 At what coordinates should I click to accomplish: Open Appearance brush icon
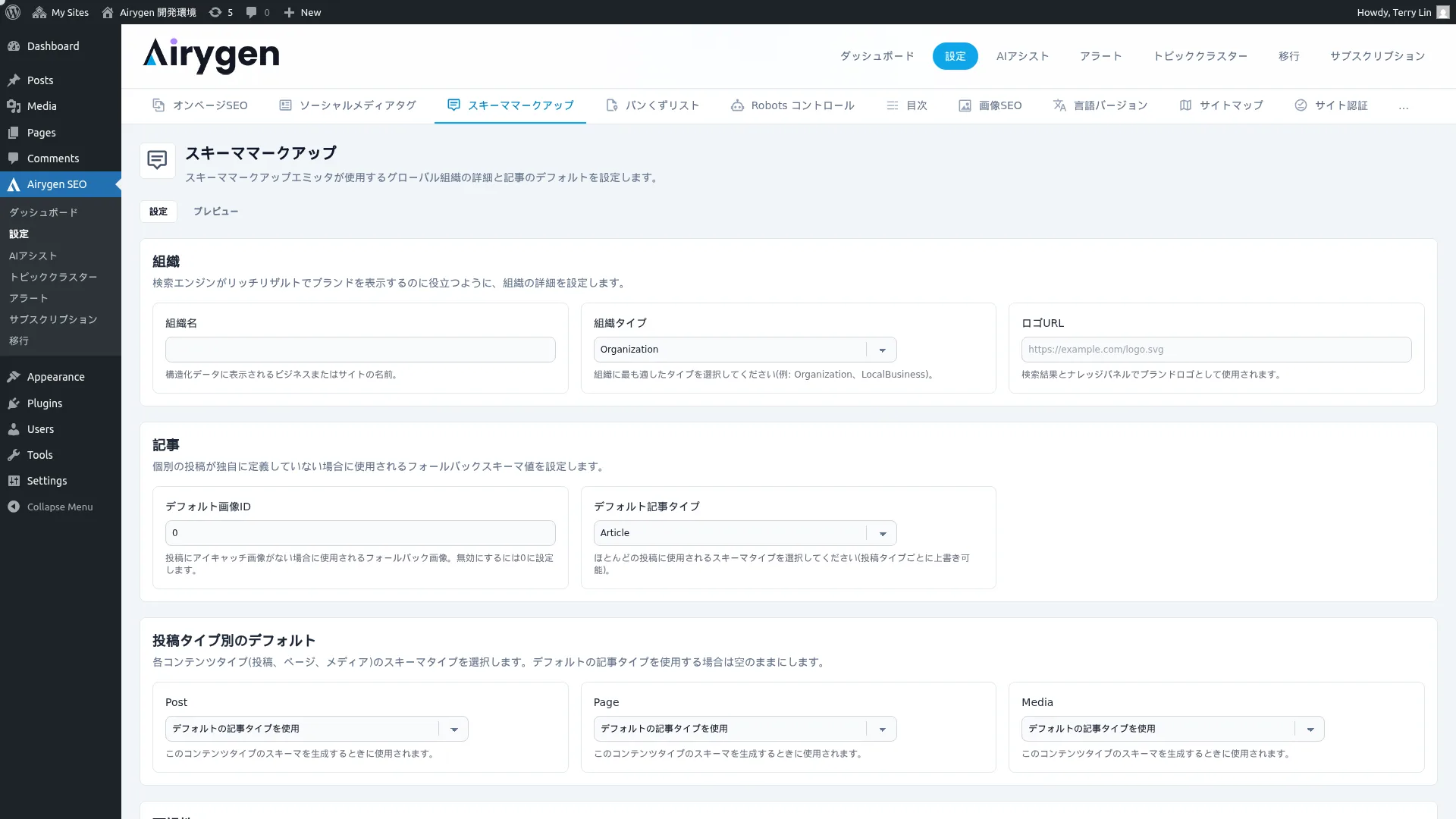click(14, 377)
